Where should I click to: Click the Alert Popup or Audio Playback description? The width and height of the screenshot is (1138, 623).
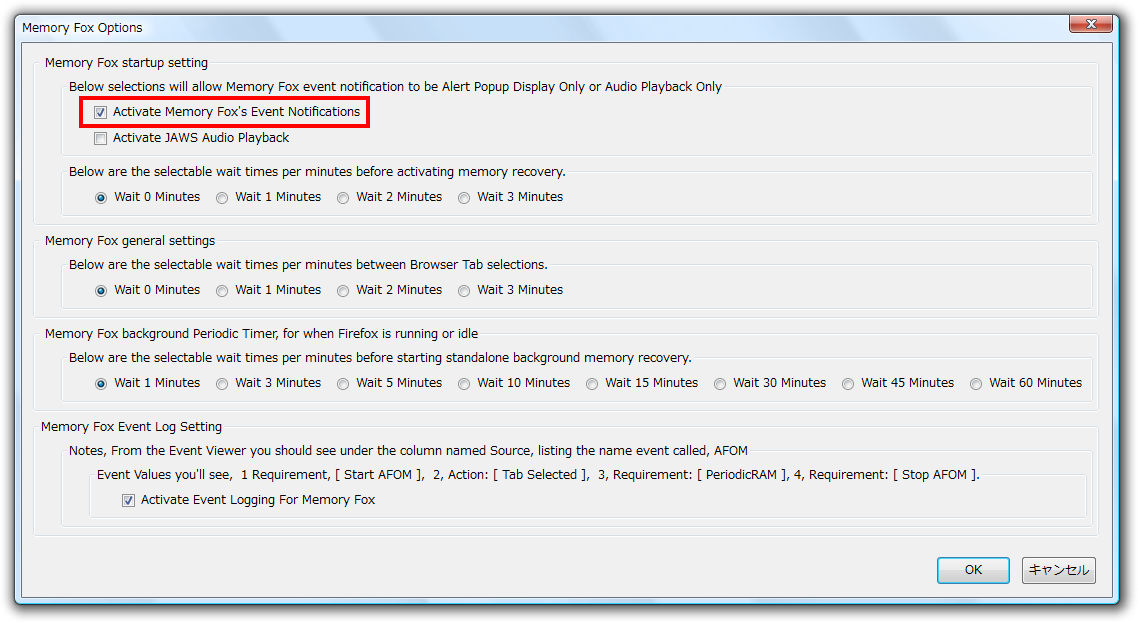396,86
